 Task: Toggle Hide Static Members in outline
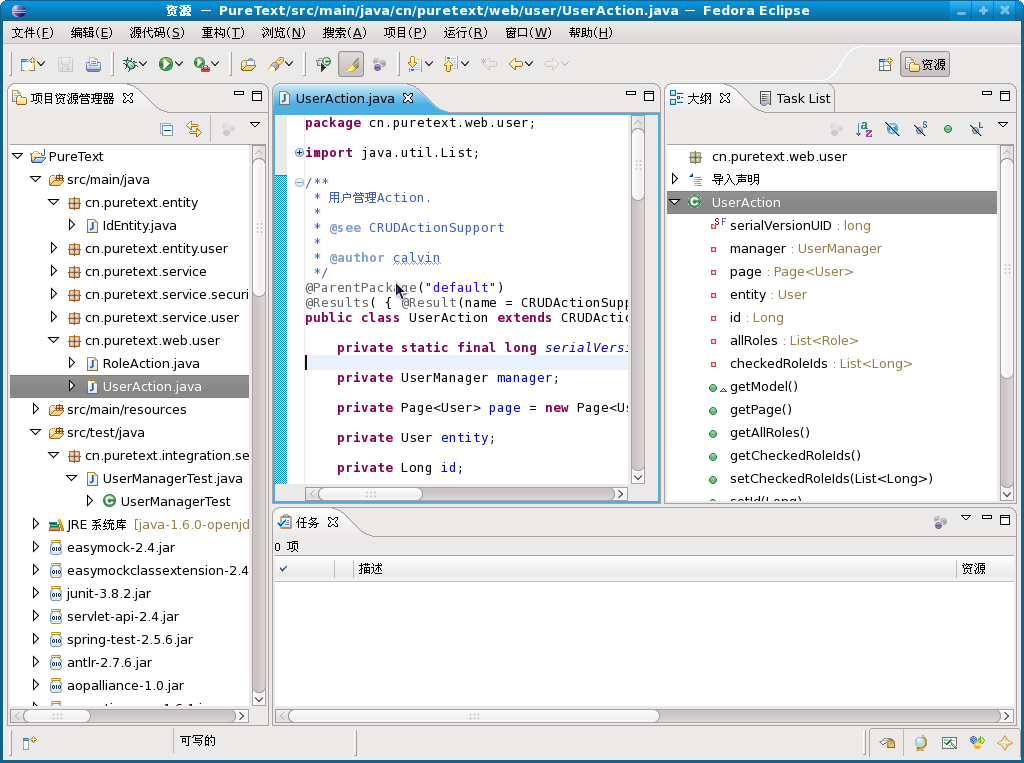[921, 129]
